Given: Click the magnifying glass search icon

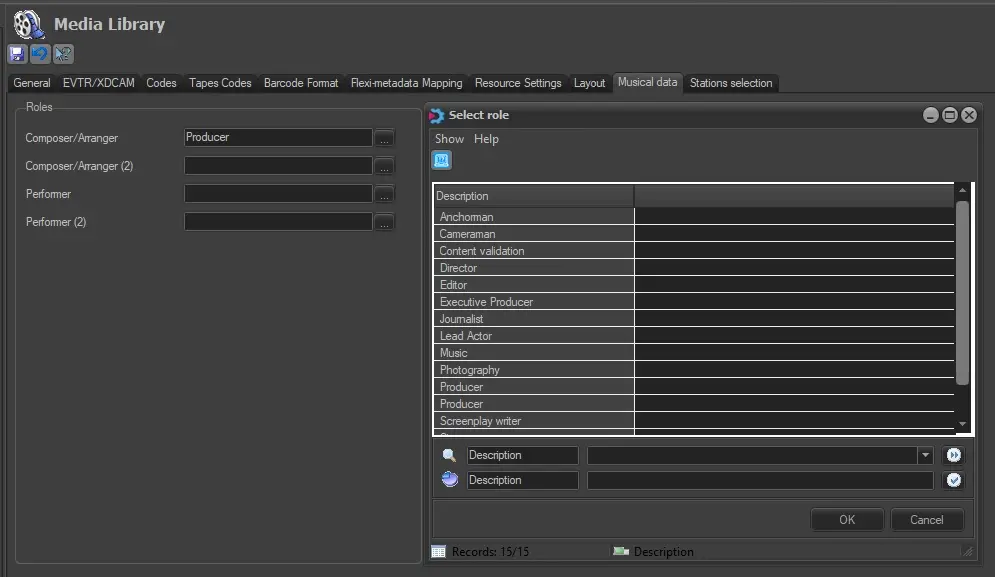Looking at the screenshot, I should [450, 455].
